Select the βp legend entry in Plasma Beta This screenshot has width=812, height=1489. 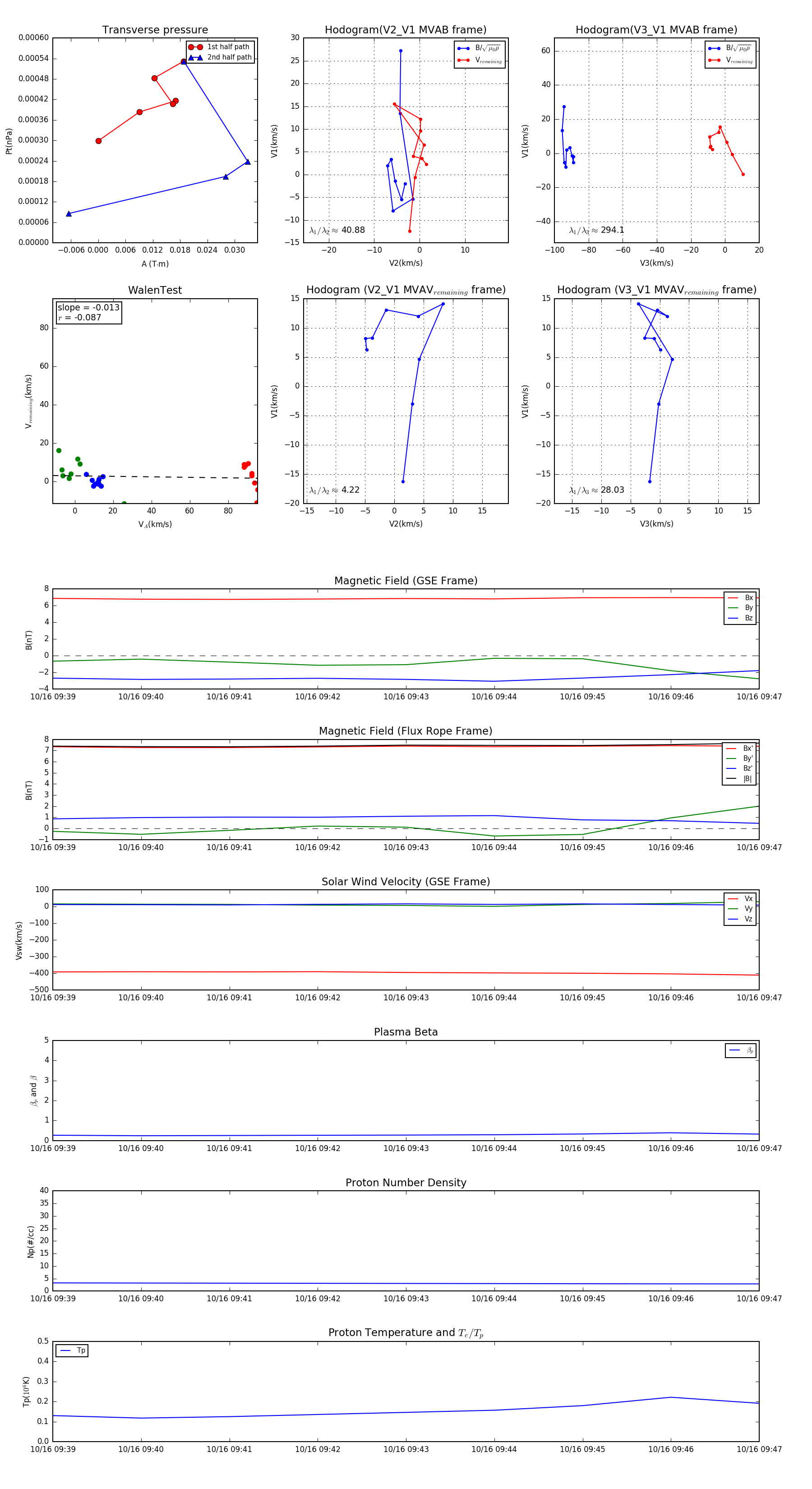pyautogui.click(x=741, y=1050)
